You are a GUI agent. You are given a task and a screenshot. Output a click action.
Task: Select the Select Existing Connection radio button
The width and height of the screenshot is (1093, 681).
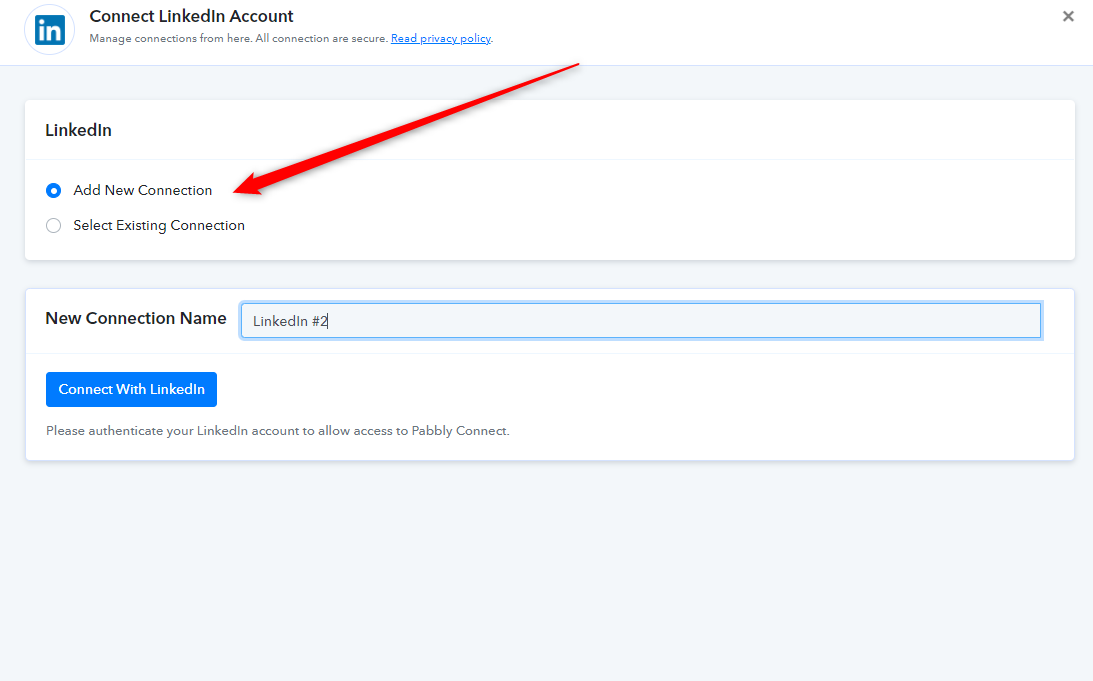coord(54,226)
